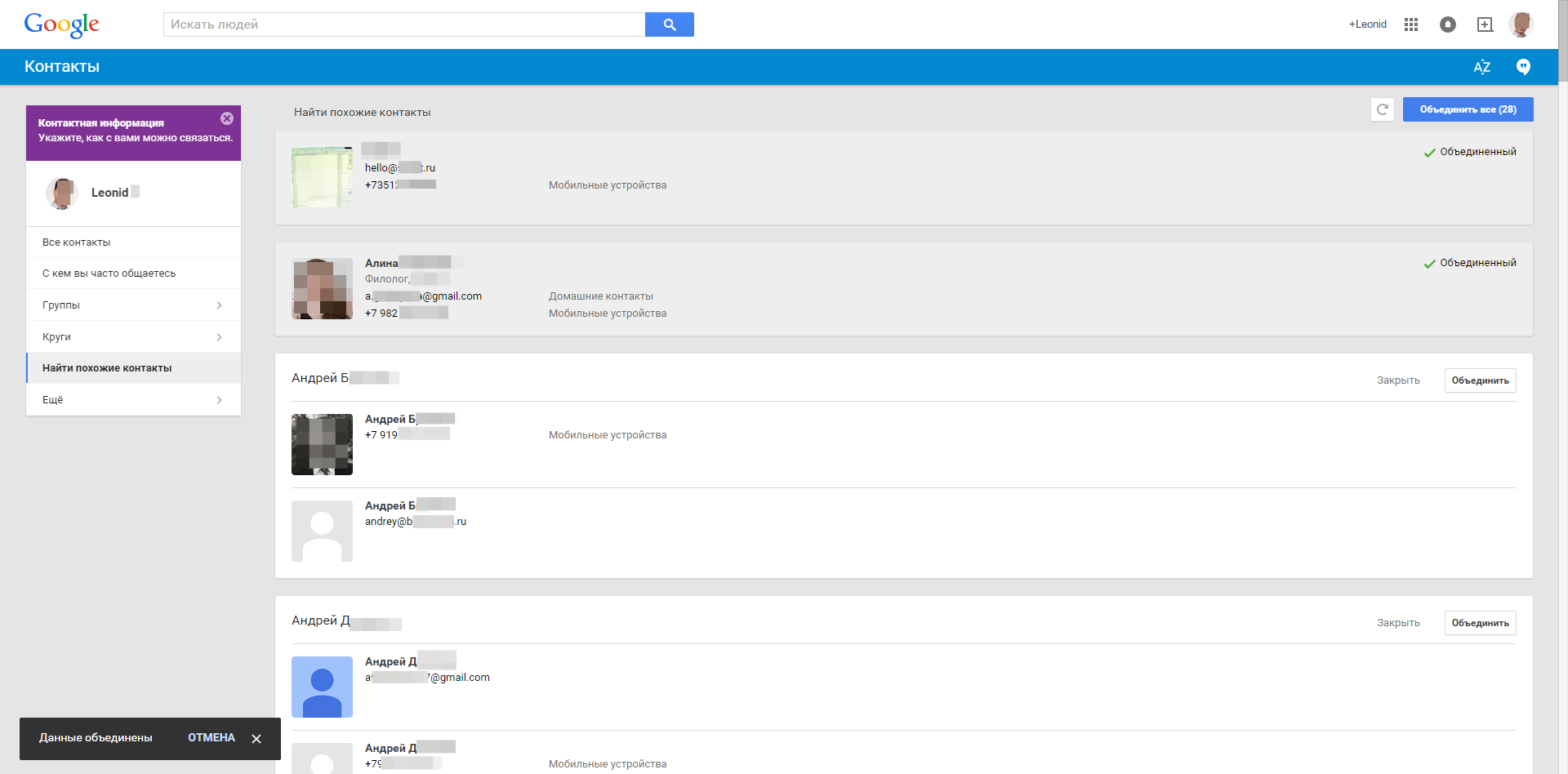
Task: Click ОТМЕНА to undo the merge
Action: click(x=210, y=738)
